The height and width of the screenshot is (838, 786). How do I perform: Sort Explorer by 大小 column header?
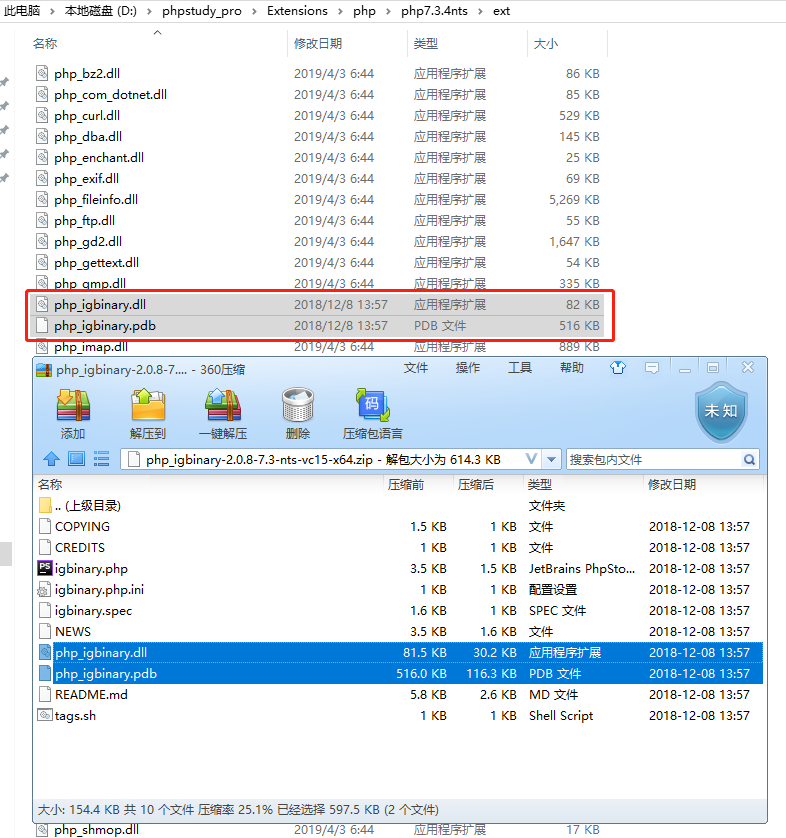(546, 43)
